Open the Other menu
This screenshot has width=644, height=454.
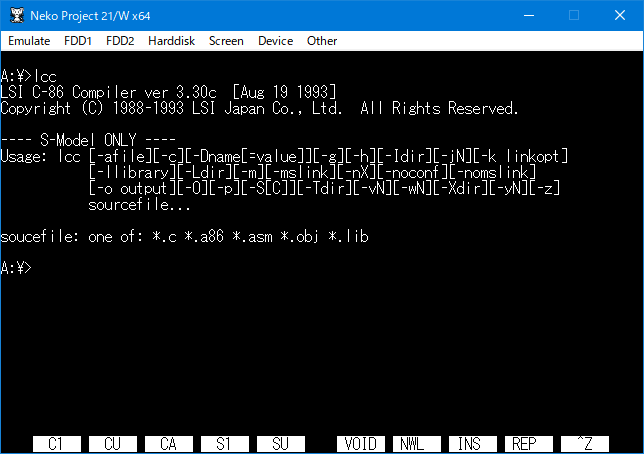point(322,41)
